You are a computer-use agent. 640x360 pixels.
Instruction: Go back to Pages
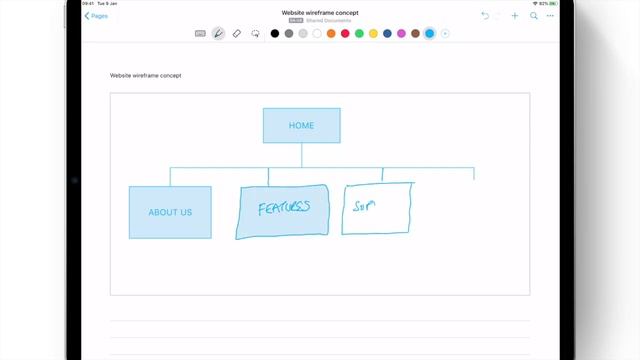[x=96, y=16]
